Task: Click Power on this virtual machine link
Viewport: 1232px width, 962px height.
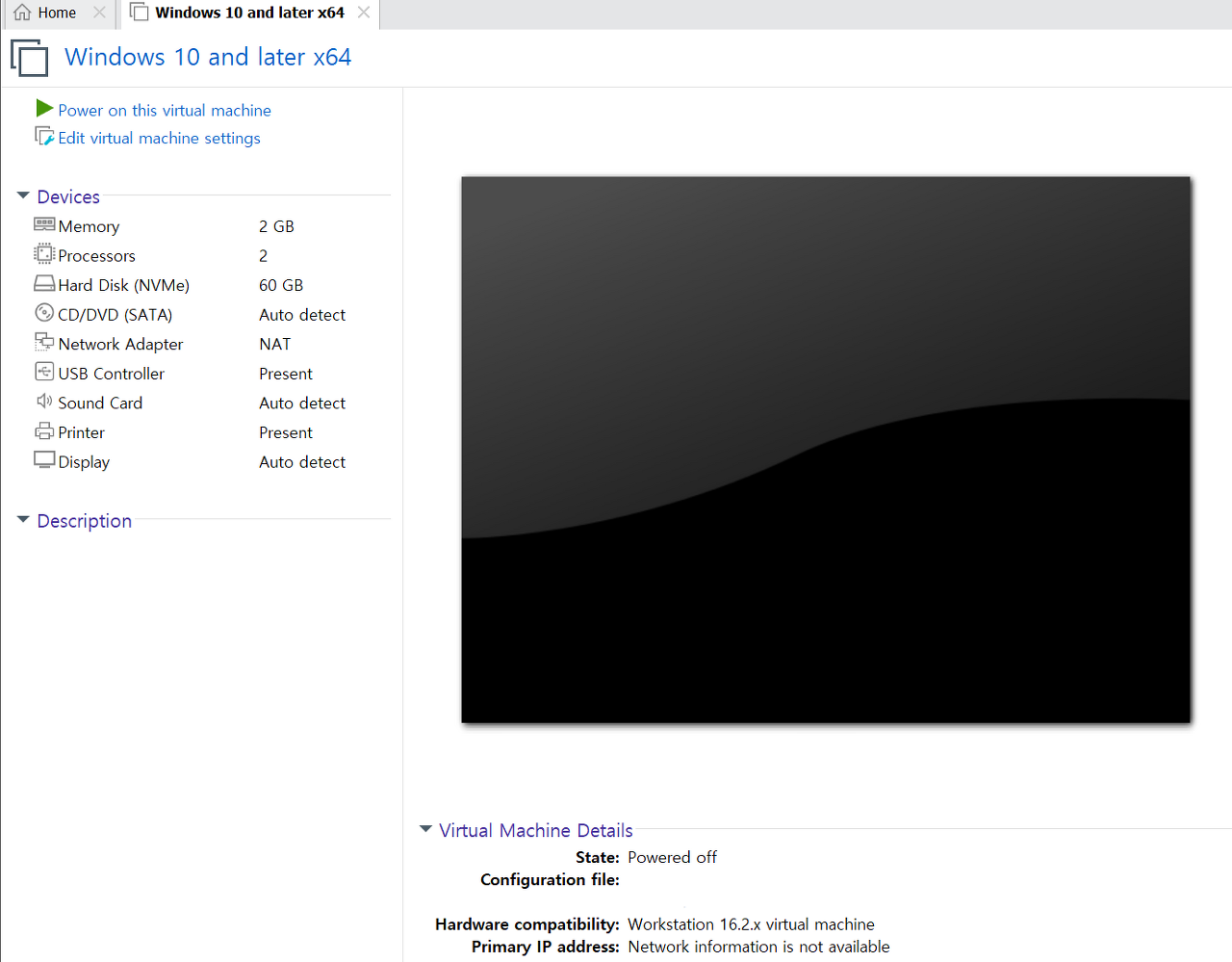Action: click(x=165, y=110)
